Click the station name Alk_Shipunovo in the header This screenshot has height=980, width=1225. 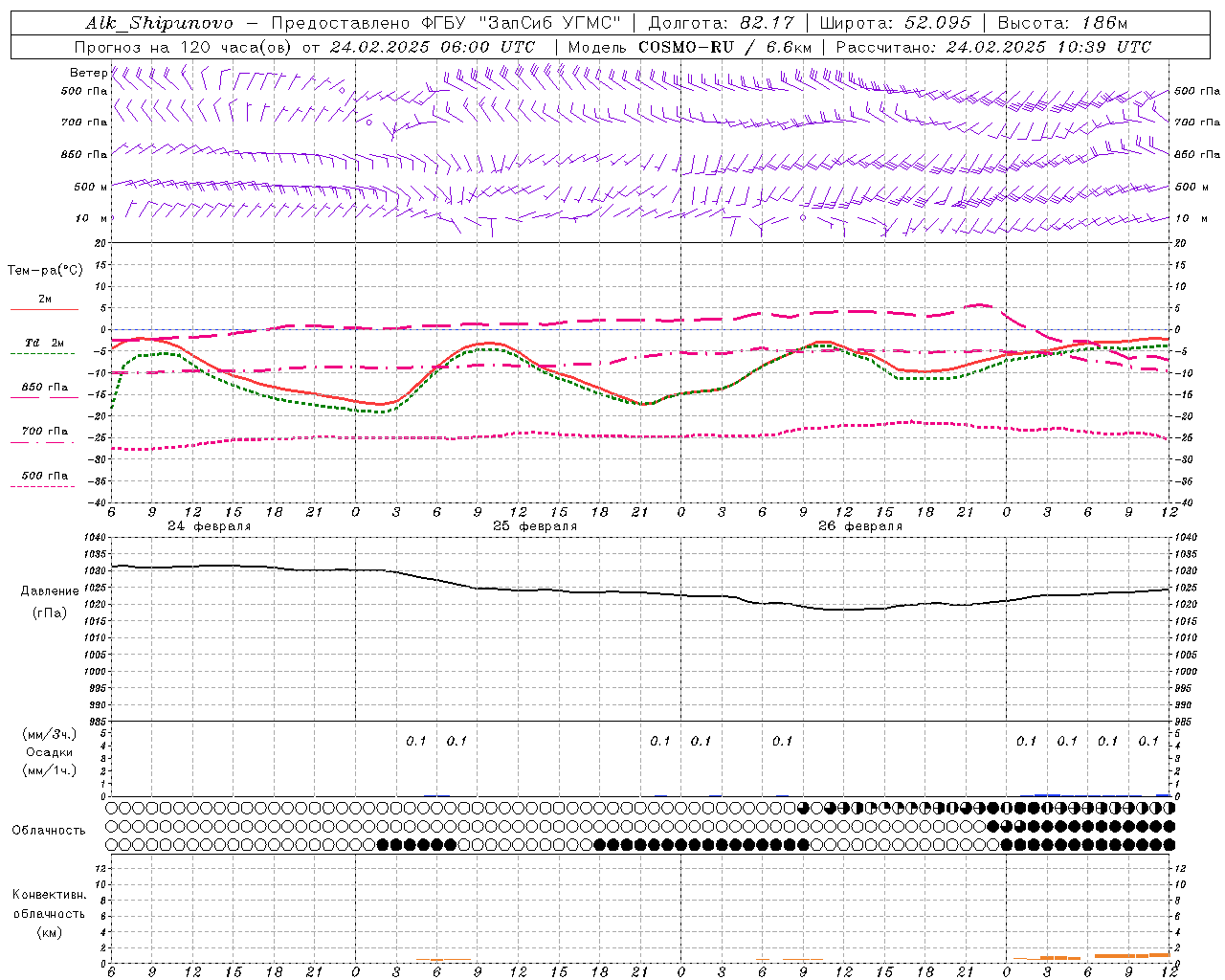click(x=158, y=23)
